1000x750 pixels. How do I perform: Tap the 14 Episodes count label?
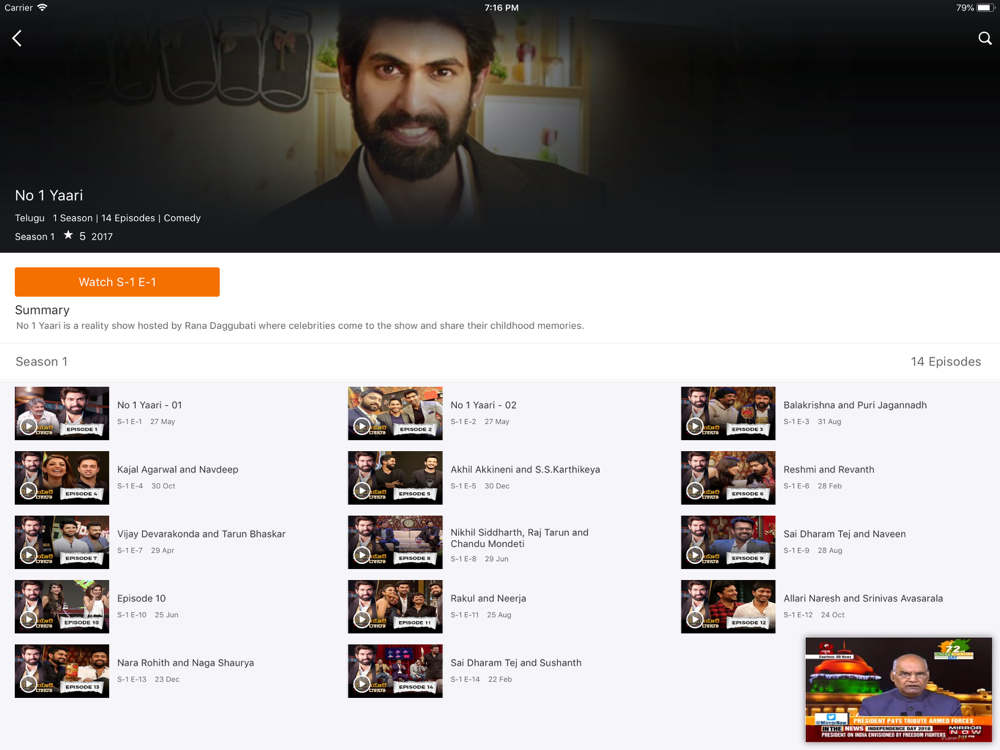click(x=946, y=362)
